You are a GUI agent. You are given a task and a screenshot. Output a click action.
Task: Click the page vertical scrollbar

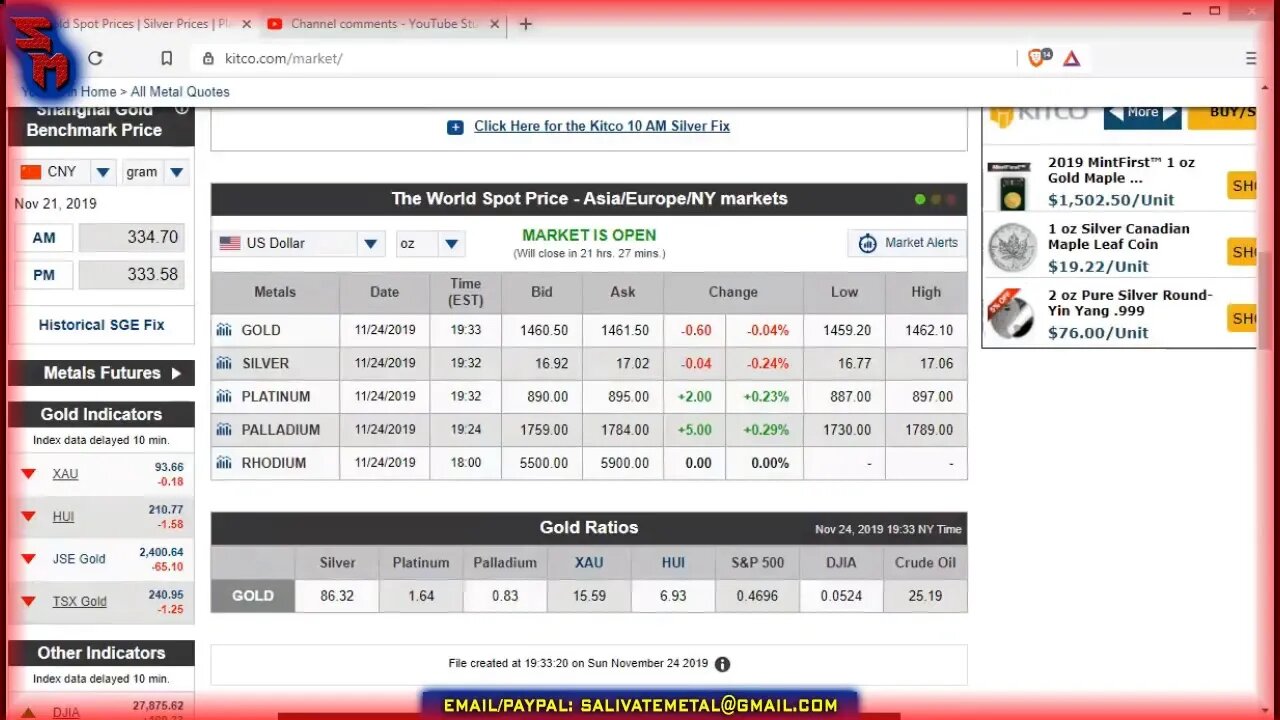tap(1266, 300)
